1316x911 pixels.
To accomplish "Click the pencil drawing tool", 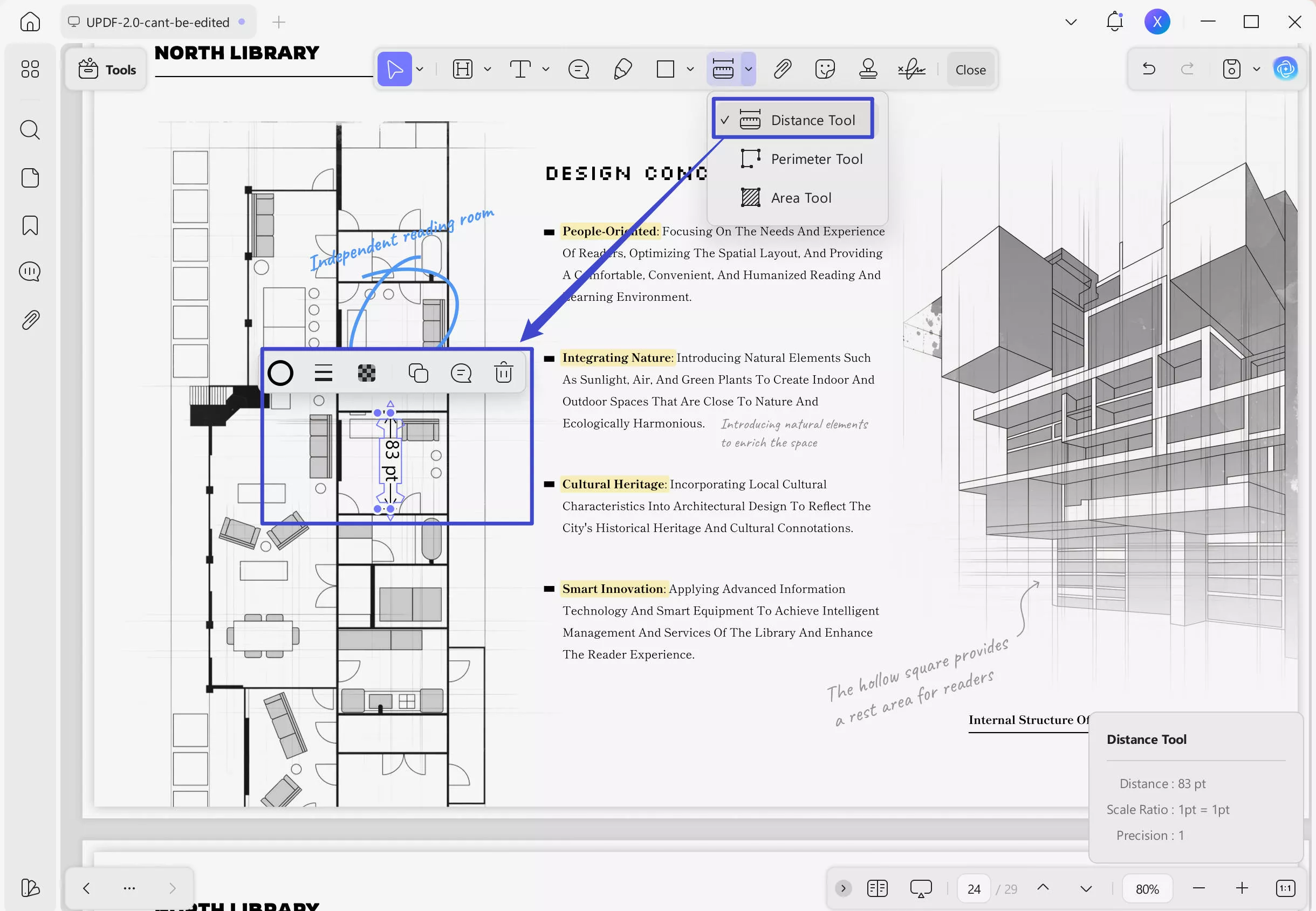I will click(x=622, y=70).
